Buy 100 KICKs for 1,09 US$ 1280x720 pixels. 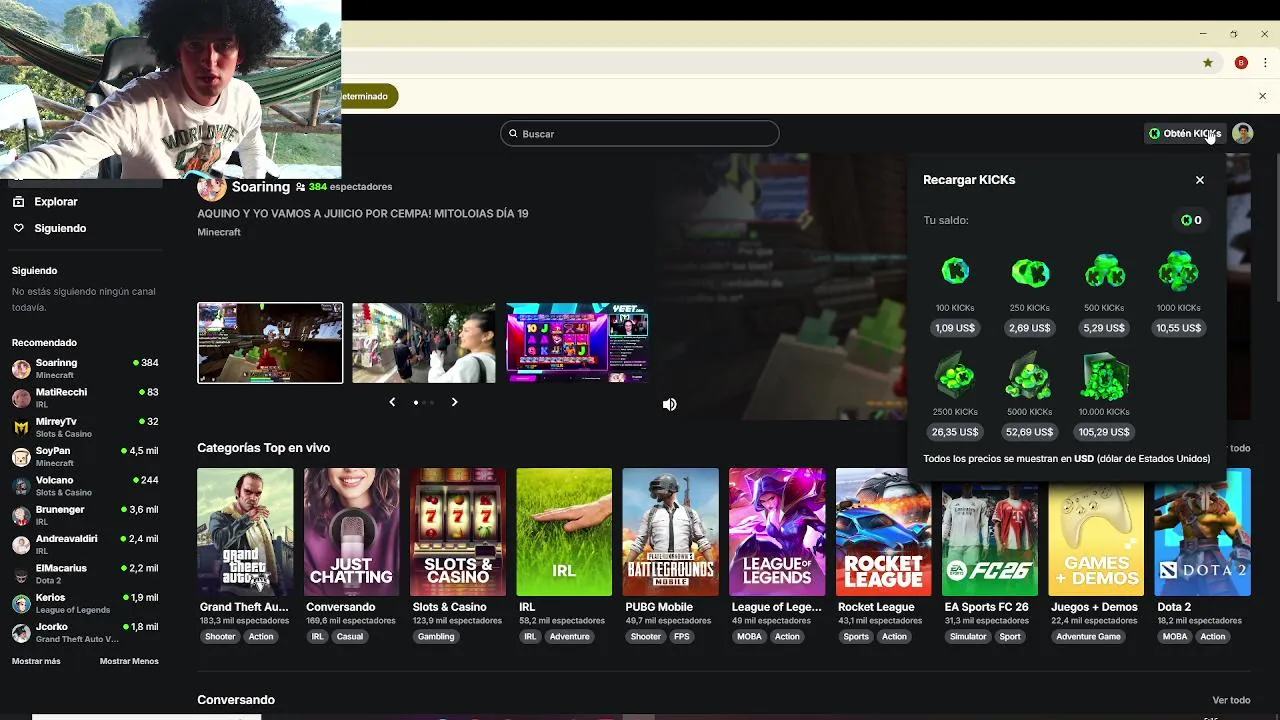point(955,328)
